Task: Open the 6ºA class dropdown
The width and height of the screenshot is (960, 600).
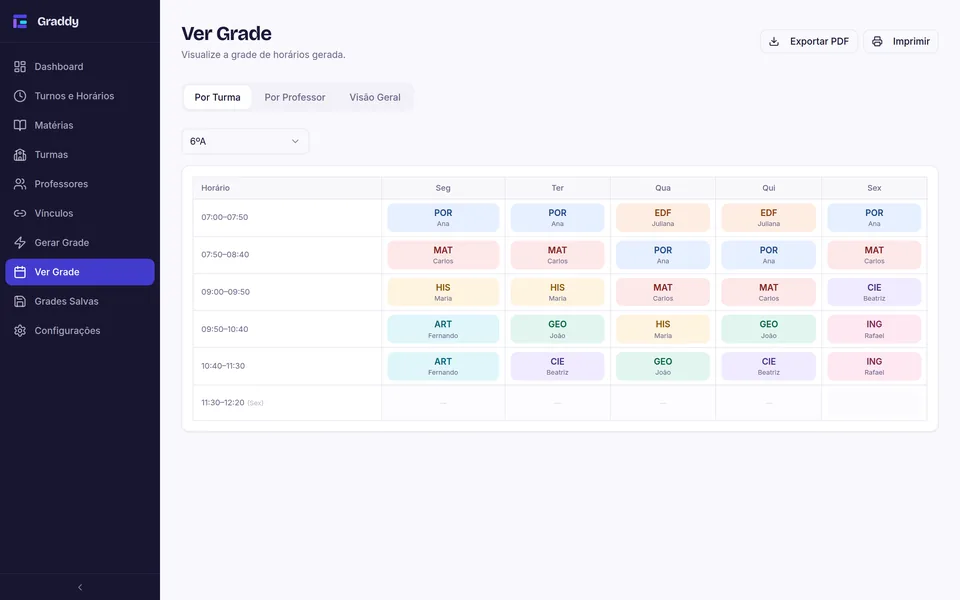Action: (x=245, y=141)
